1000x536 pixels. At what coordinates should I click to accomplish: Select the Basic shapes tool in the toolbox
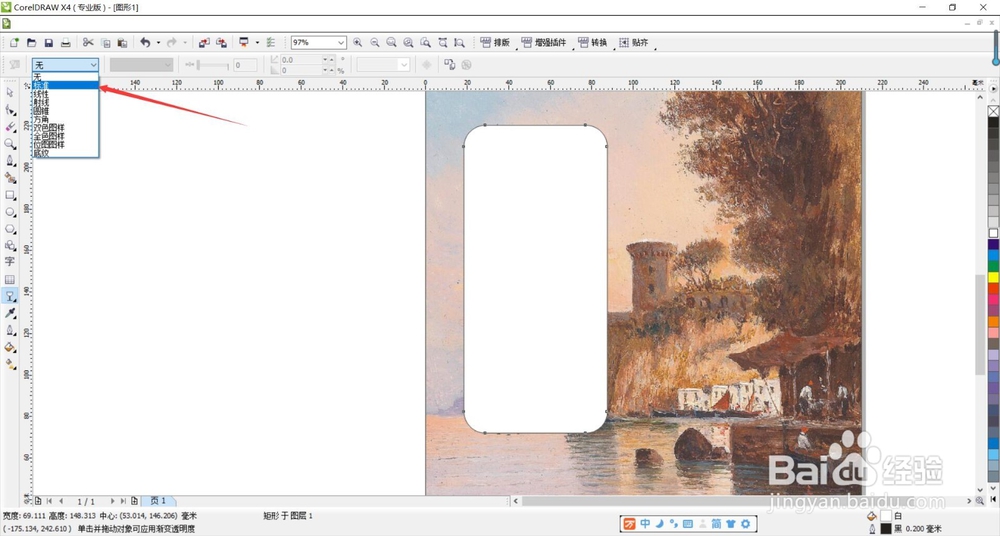10,246
